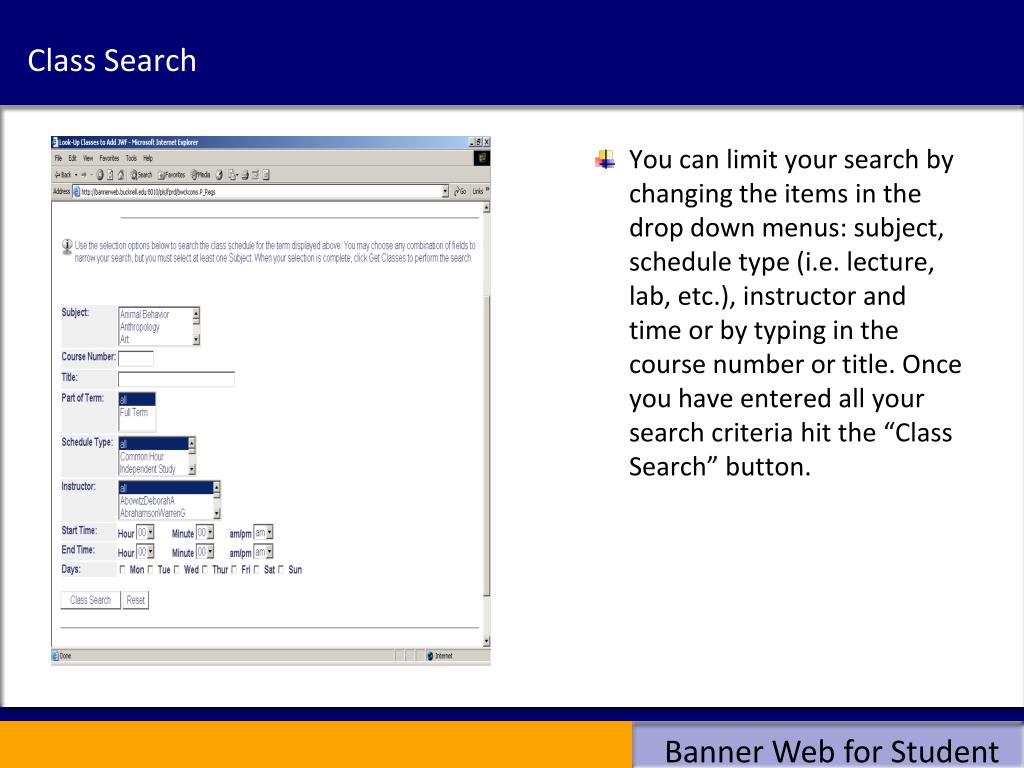The width and height of the screenshot is (1024, 768).
Task: Click the Edit page toolbar icon
Action: (x=255, y=174)
